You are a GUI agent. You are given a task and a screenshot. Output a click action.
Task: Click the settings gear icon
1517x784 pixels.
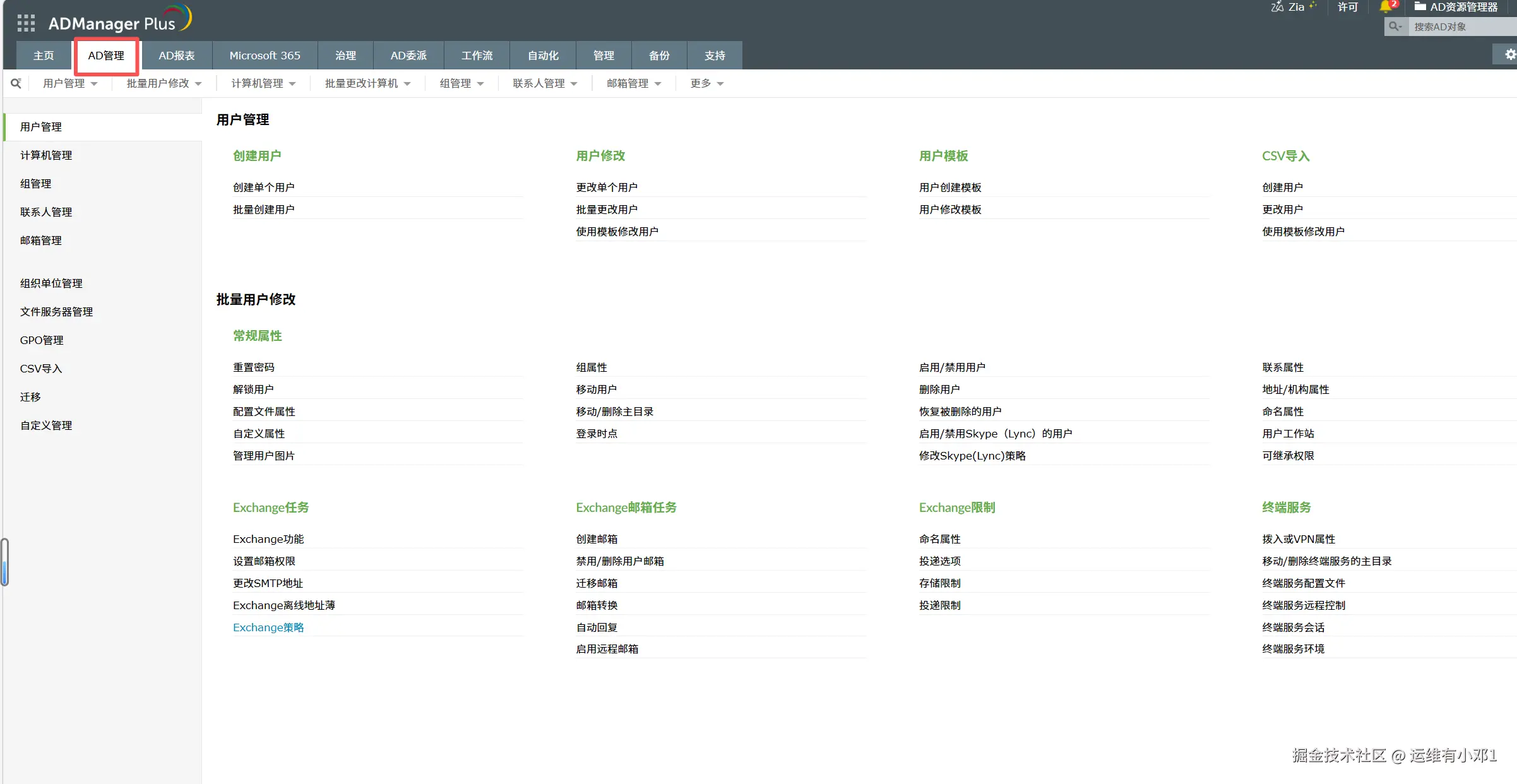1509,55
